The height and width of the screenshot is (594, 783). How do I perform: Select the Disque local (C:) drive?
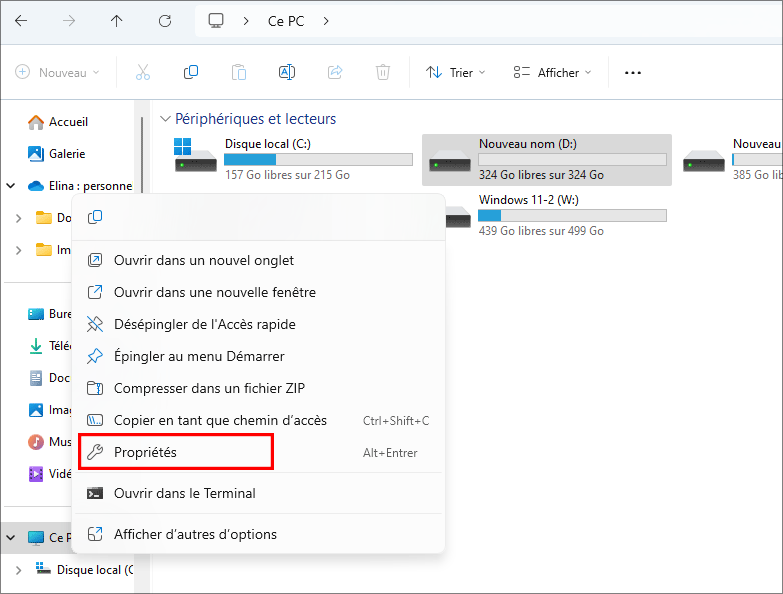(x=290, y=159)
